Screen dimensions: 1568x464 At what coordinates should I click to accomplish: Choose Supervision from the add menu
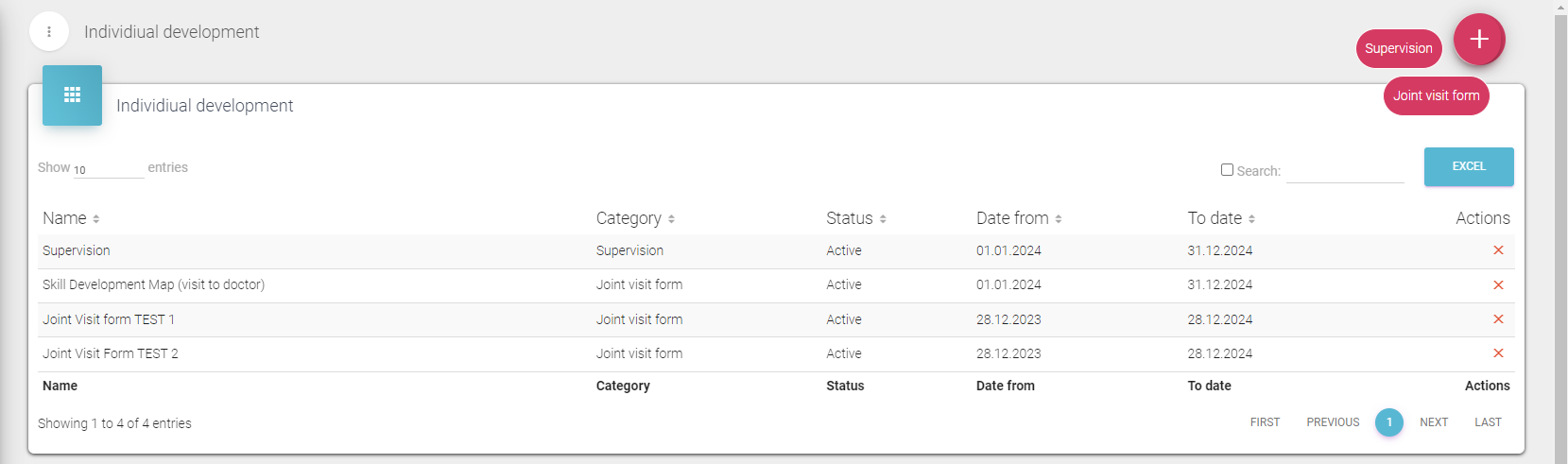click(x=1398, y=49)
